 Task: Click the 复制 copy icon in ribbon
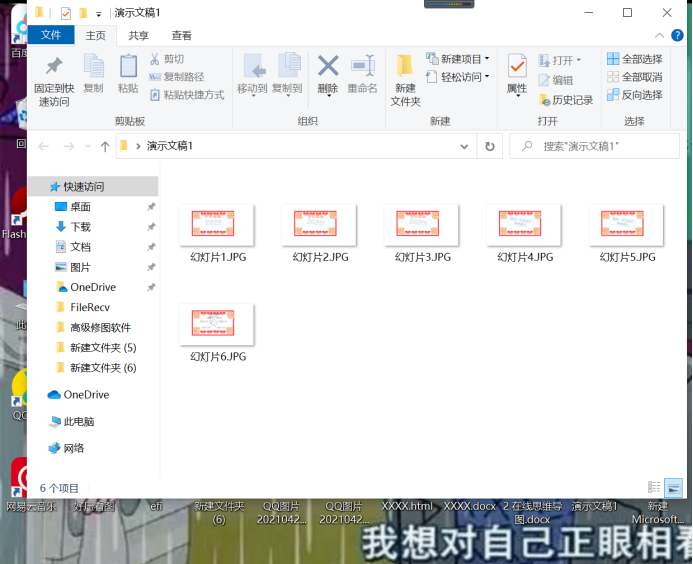[x=94, y=66]
